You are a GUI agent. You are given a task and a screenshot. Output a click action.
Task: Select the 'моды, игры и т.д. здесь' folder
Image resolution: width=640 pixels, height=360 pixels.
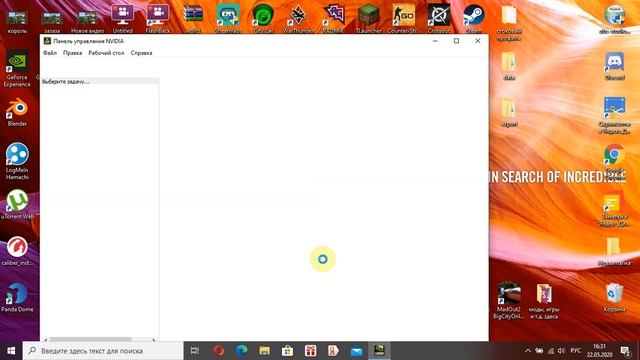click(x=544, y=301)
